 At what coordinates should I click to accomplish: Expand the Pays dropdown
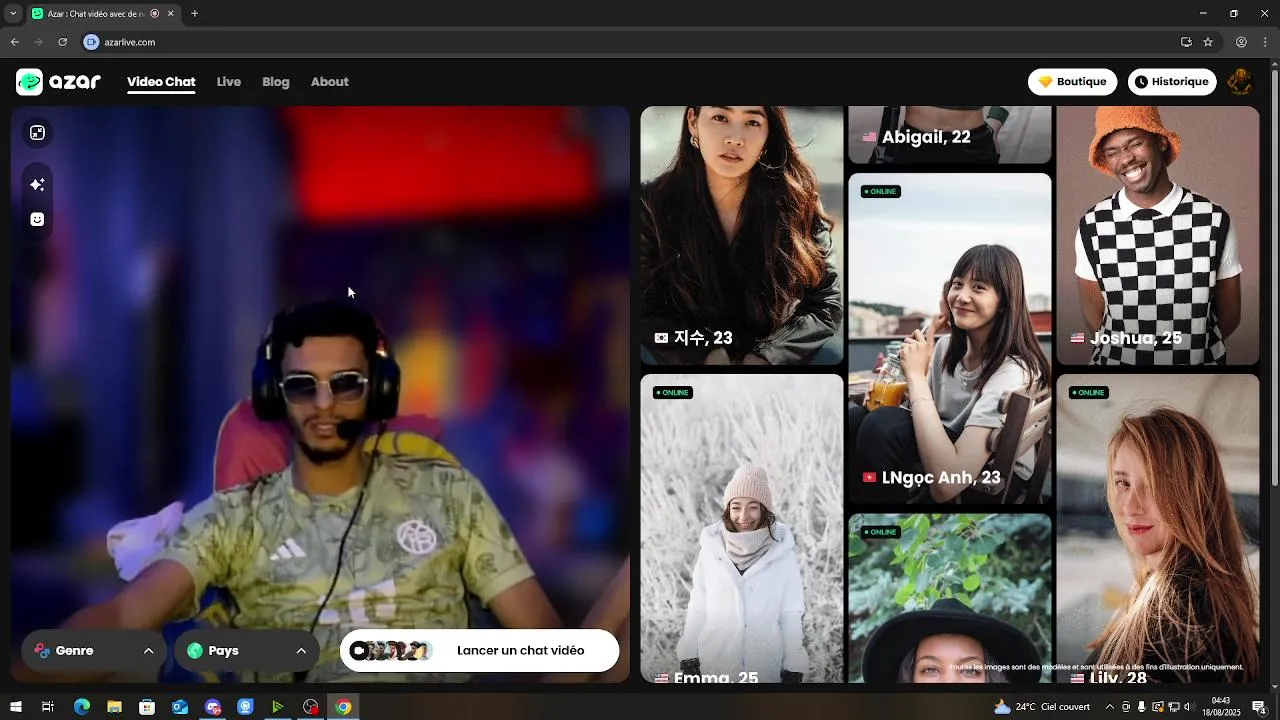pos(247,651)
